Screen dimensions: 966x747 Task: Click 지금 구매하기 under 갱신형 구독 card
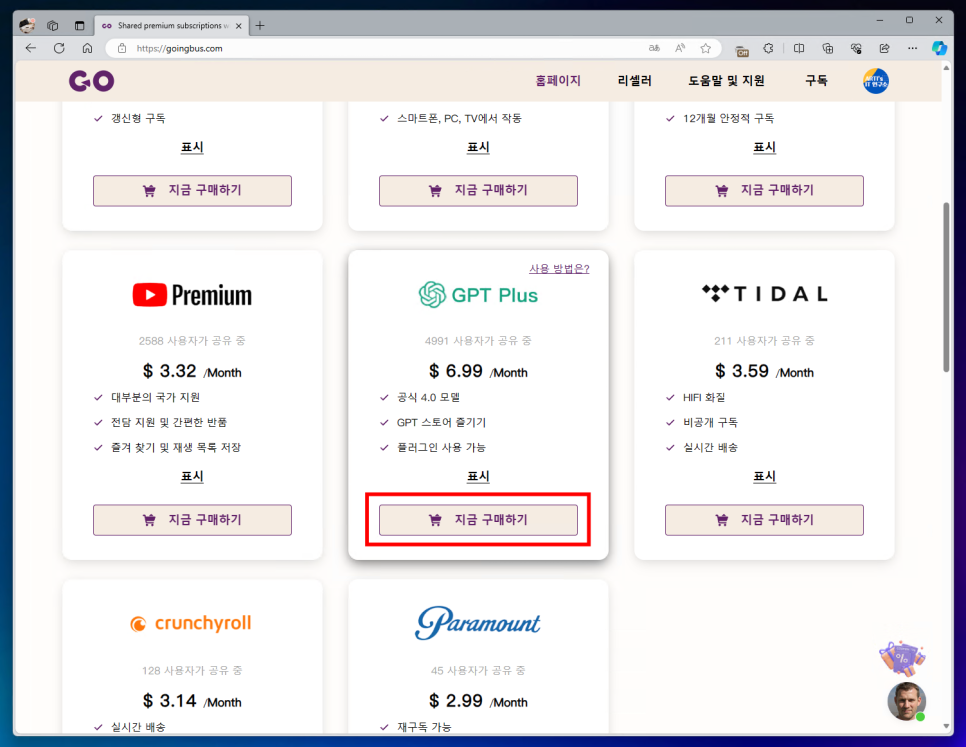click(x=192, y=190)
